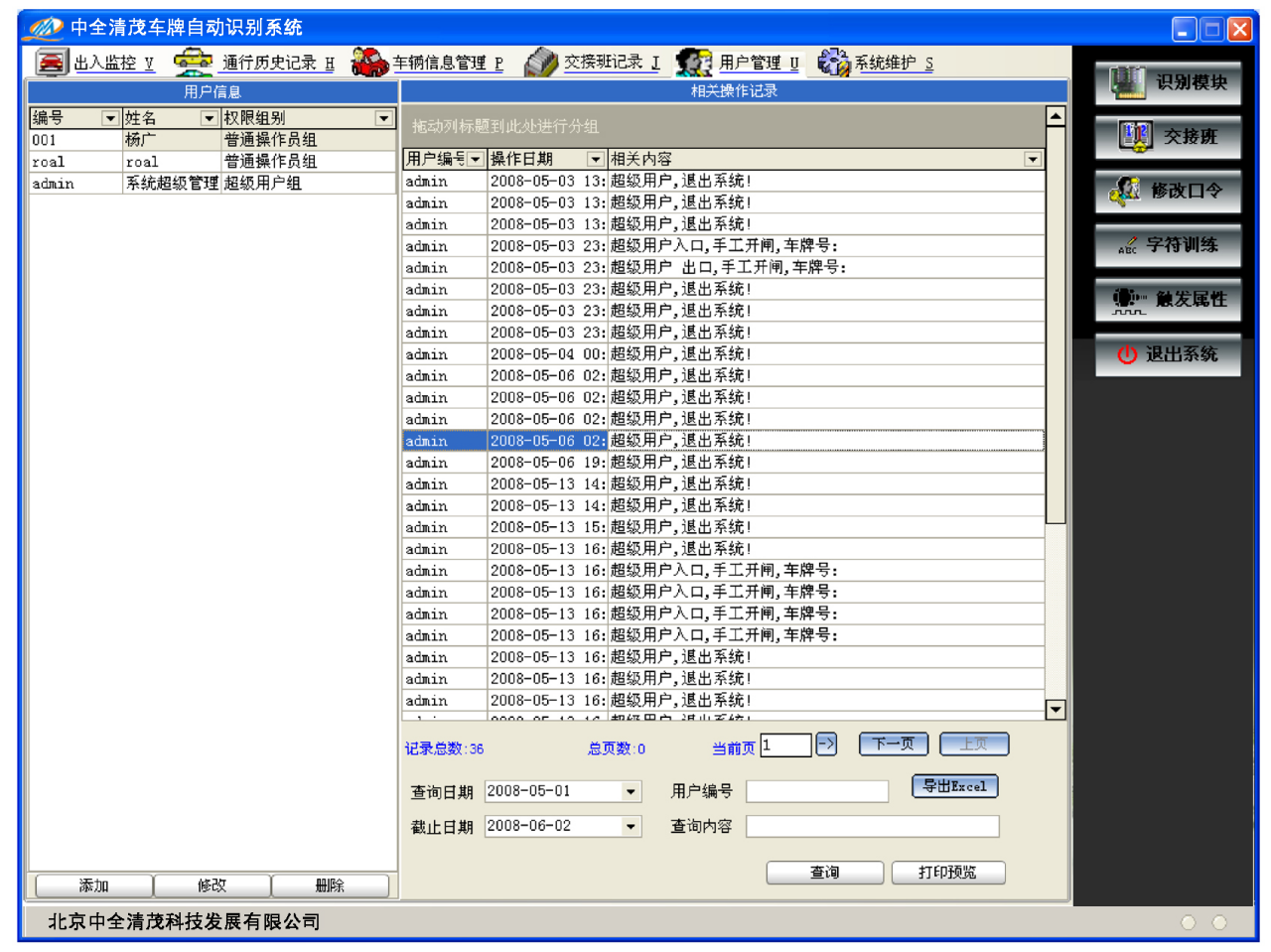Click the 查询内容 text input field
Screen dimensions: 1271x952
(872, 827)
